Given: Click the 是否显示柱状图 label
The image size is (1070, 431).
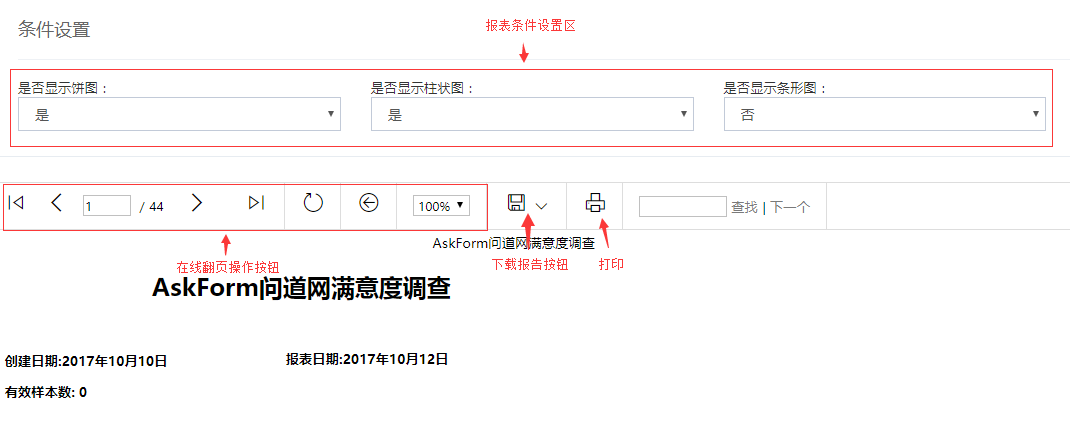Looking at the screenshot, I should tap(422, 88).
